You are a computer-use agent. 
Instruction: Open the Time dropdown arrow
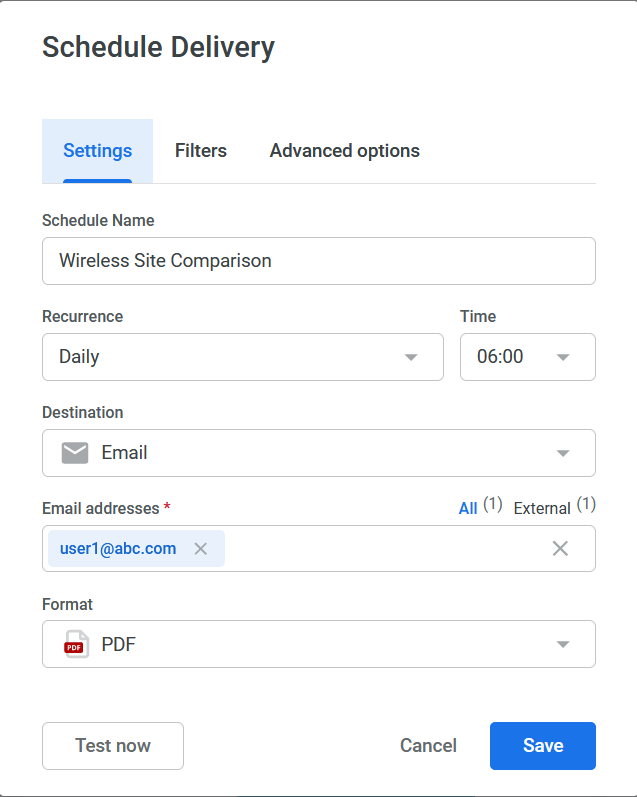tap(563, 357)
